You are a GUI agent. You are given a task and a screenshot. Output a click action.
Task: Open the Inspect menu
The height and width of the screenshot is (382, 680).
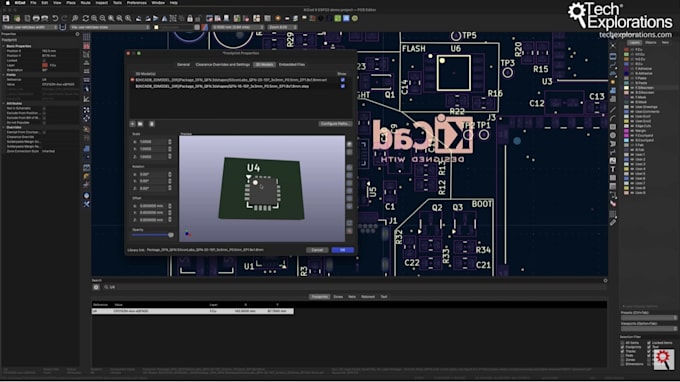click(x=101, y=3)
